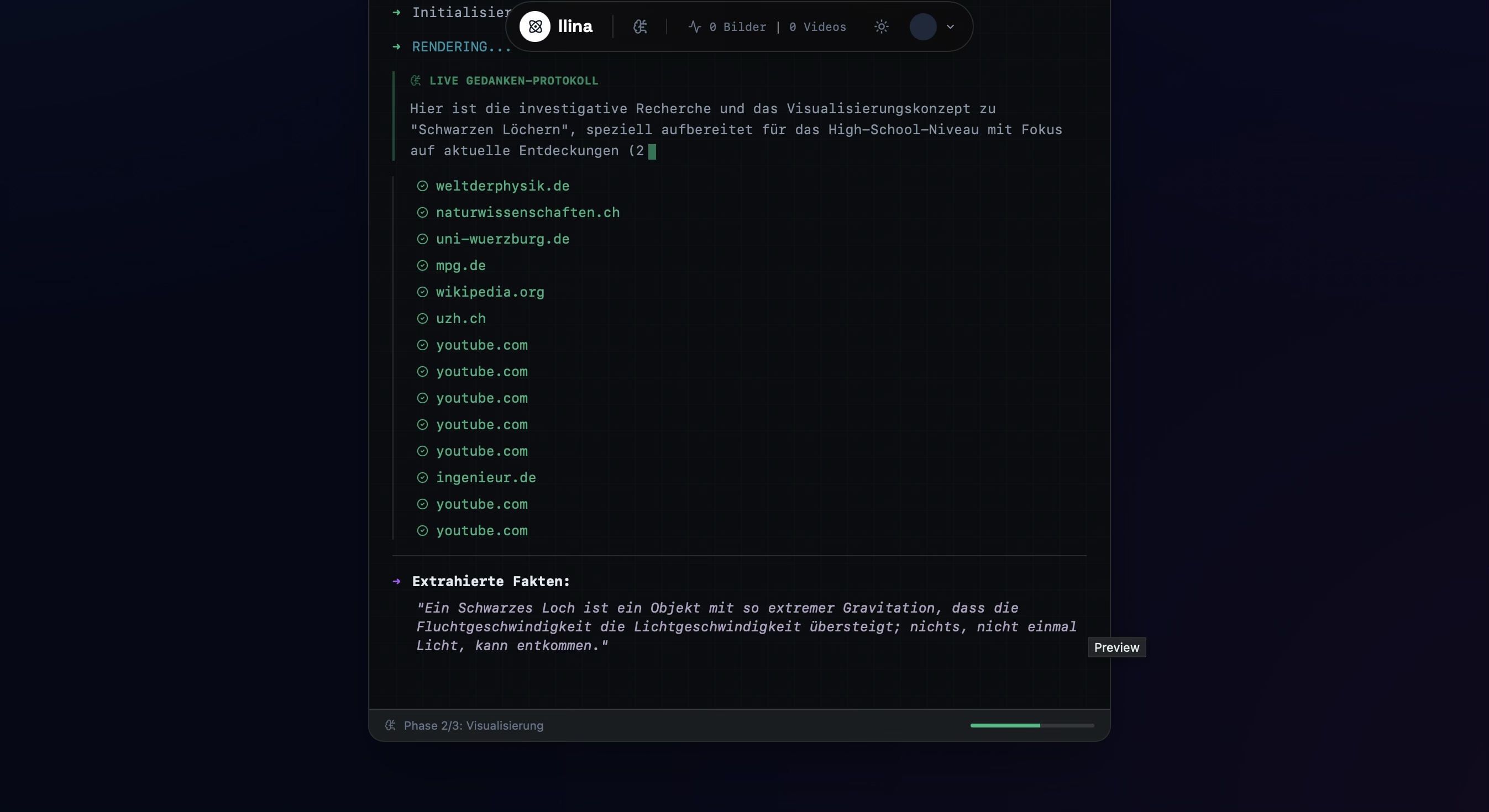
Task: Click the Ilina atom logo icon
Action: tap(534, 27)
